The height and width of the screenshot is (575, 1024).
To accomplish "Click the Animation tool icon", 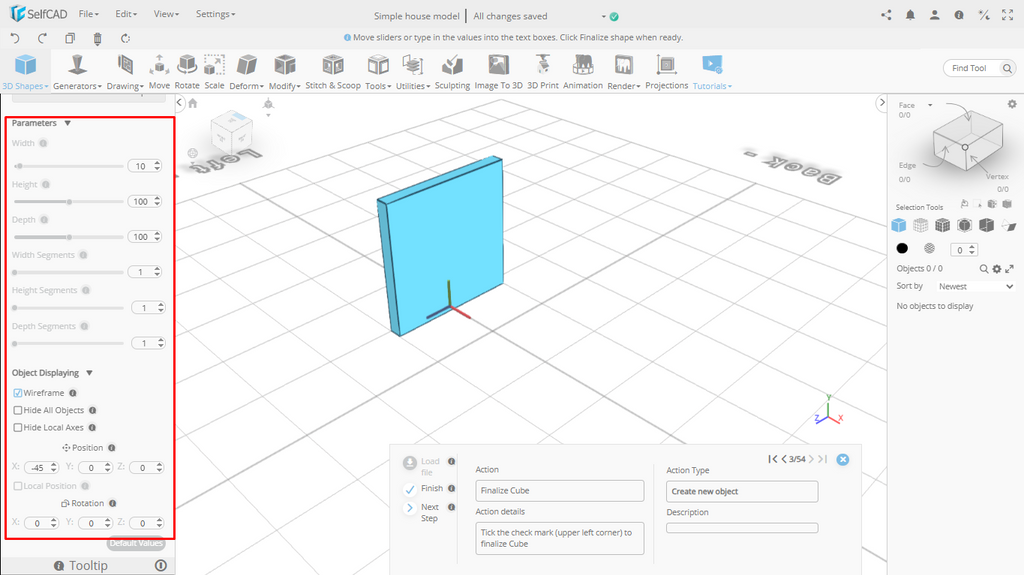I will coord(583,70).
